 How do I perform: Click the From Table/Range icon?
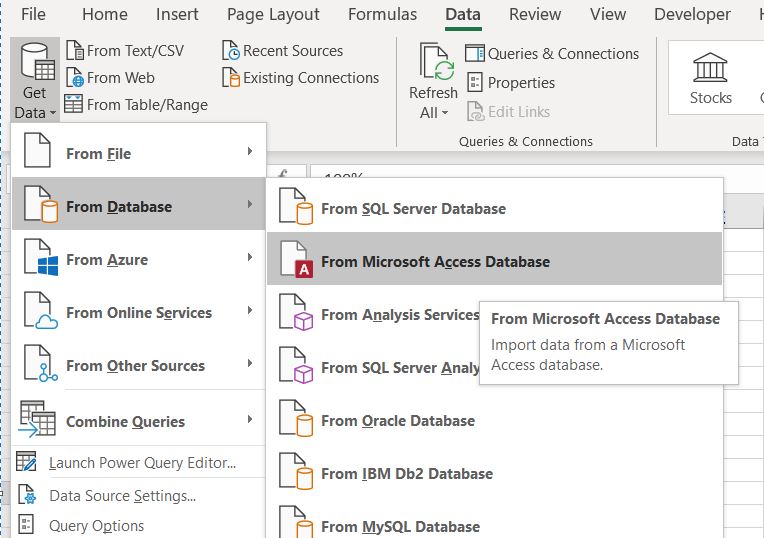coord(74,104)
